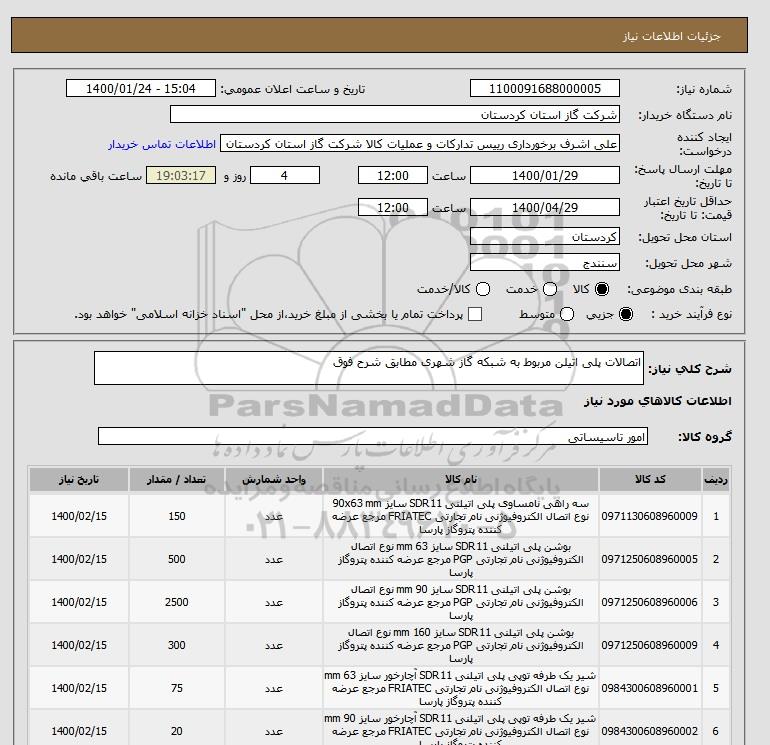Click the price validity date 1400/04/29
The image size is (770, 745).
545,207
